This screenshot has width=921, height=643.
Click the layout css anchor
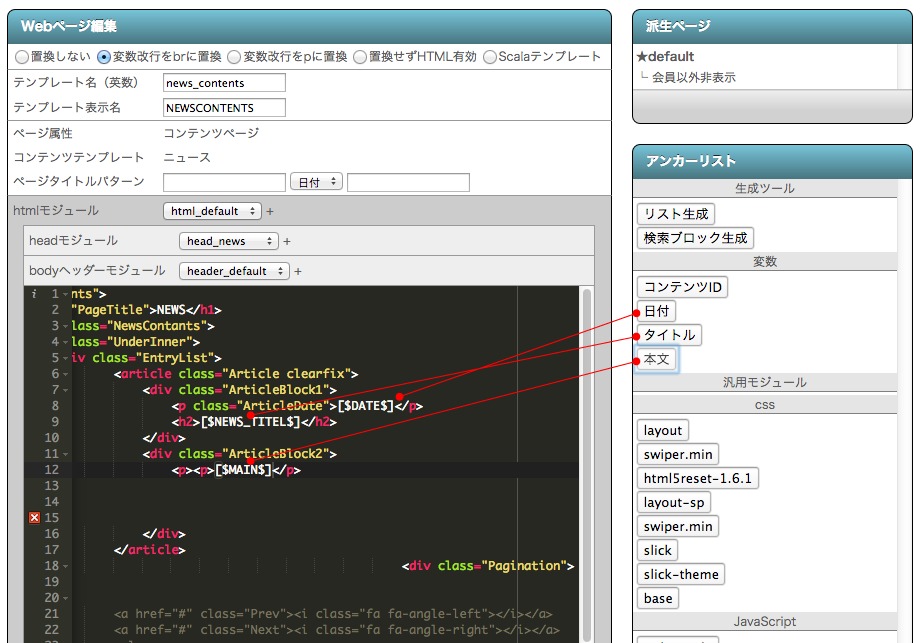(x=663, y=430)
